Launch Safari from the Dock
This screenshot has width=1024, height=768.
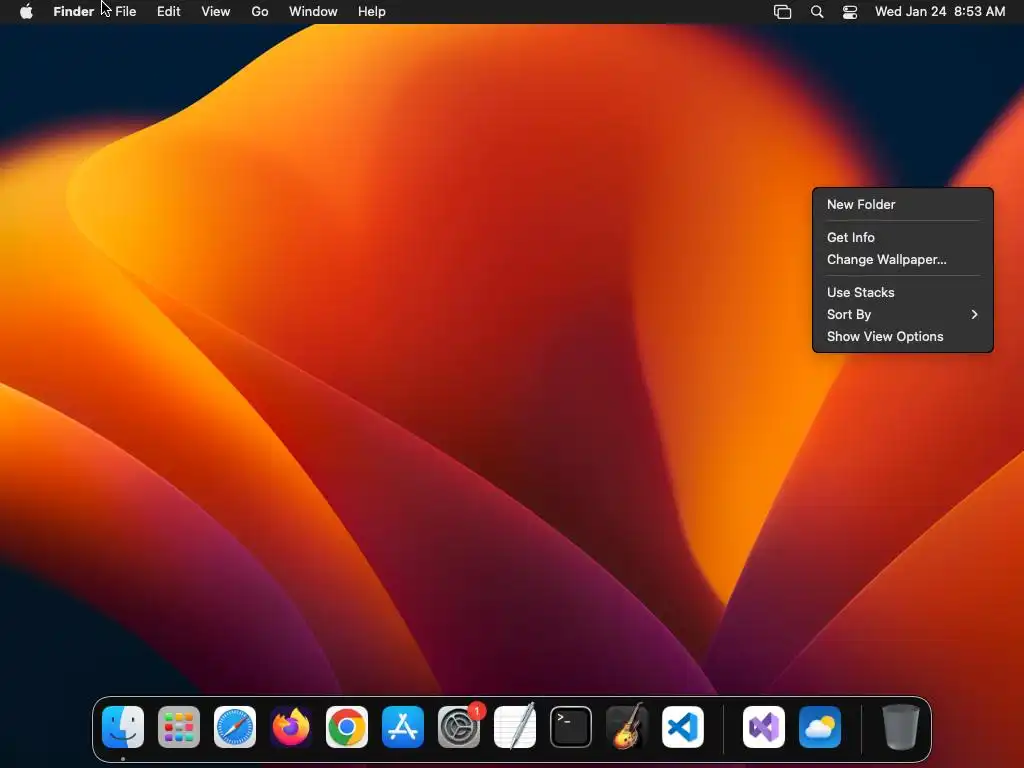[235, 727]
